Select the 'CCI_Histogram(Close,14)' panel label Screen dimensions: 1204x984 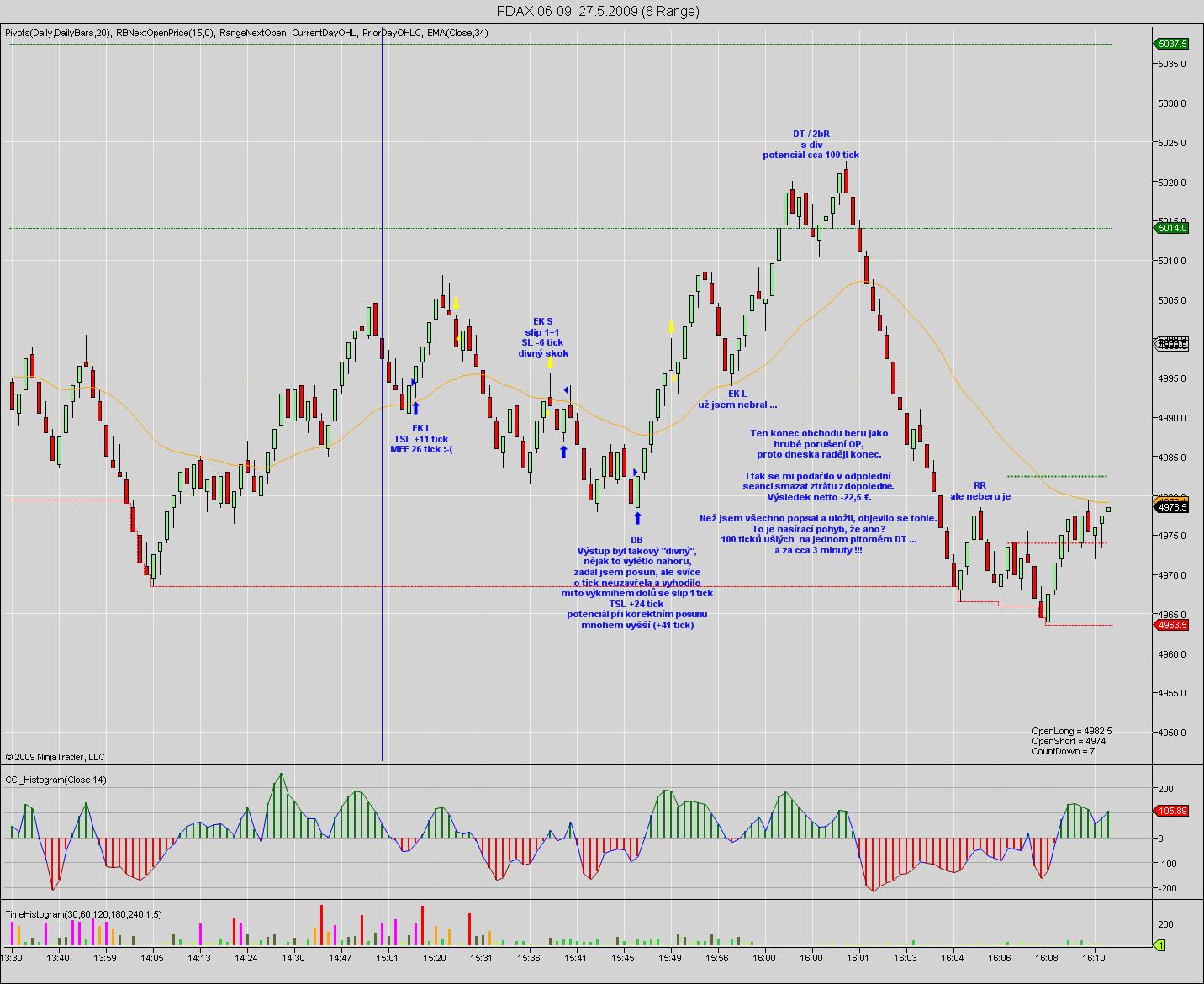[x=56, y=780]
